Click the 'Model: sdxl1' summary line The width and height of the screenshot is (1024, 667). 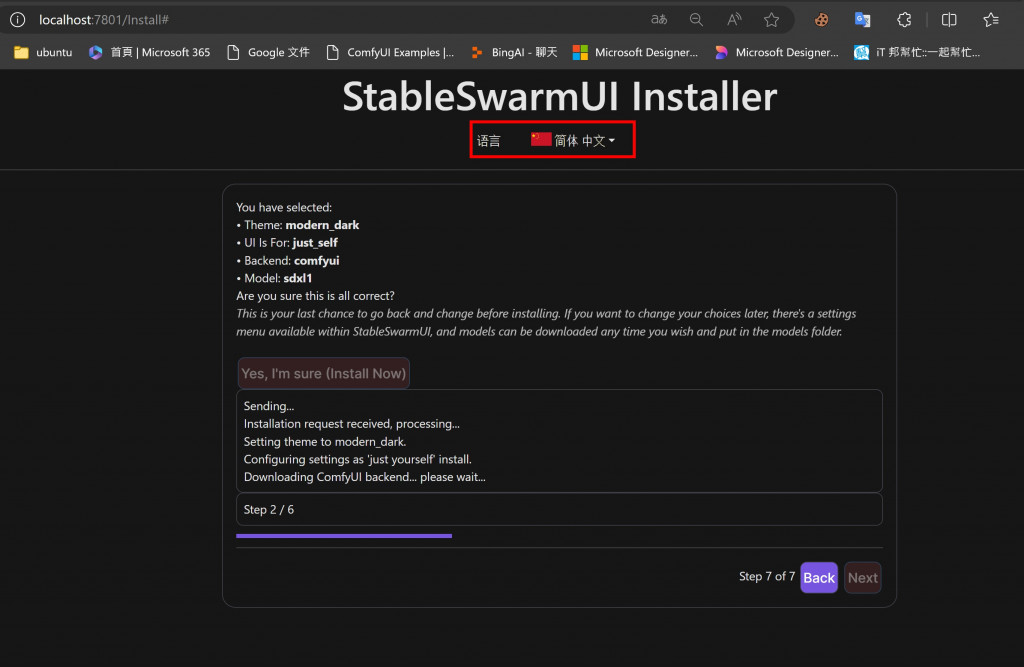(x=274, y=278)
